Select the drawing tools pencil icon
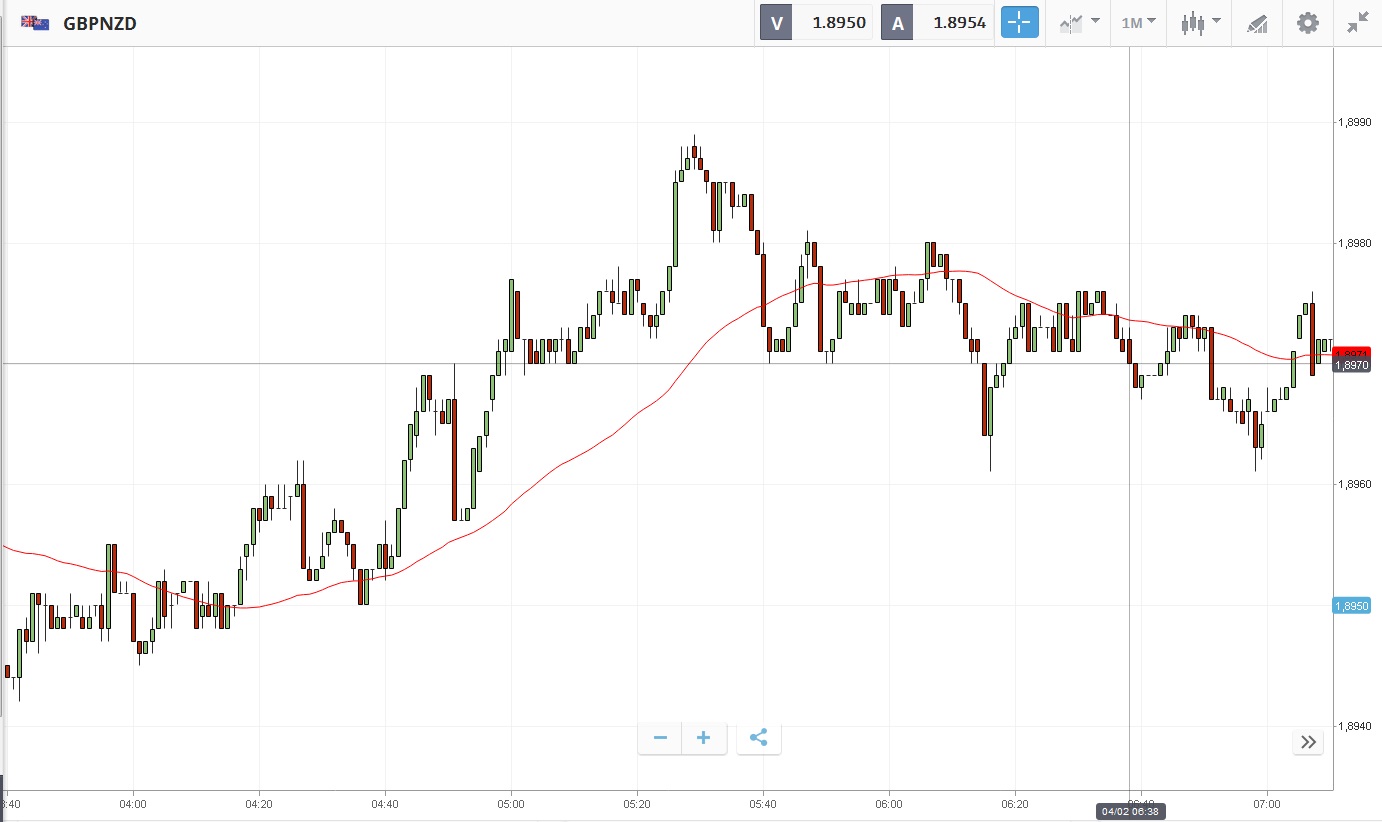The height and width of the screenshot is (822, 1382). pyautogui.click(x=1257, y=23)
